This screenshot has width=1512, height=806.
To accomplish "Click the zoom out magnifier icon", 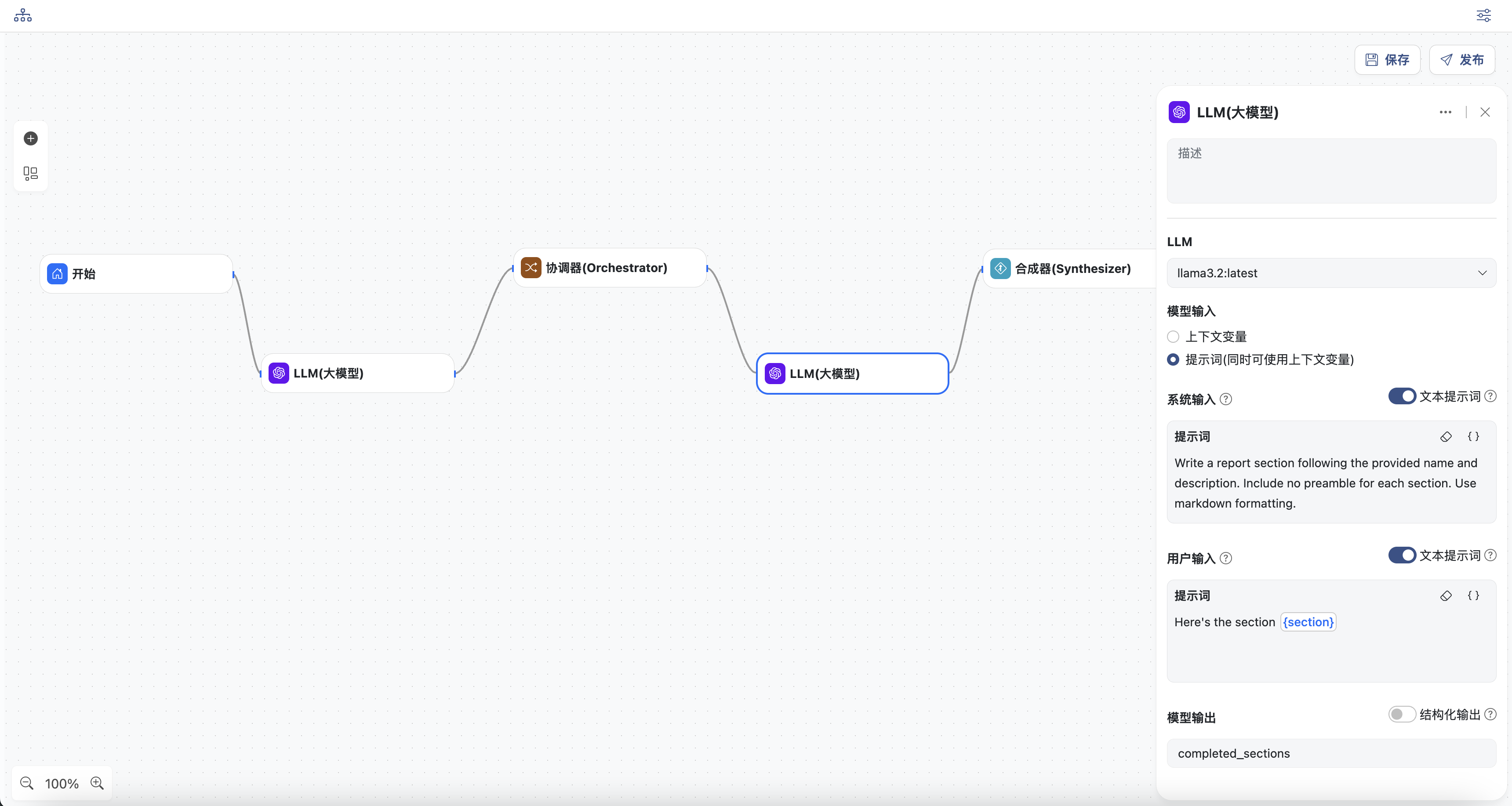I will pyautogui.click(x=26, y=783).
